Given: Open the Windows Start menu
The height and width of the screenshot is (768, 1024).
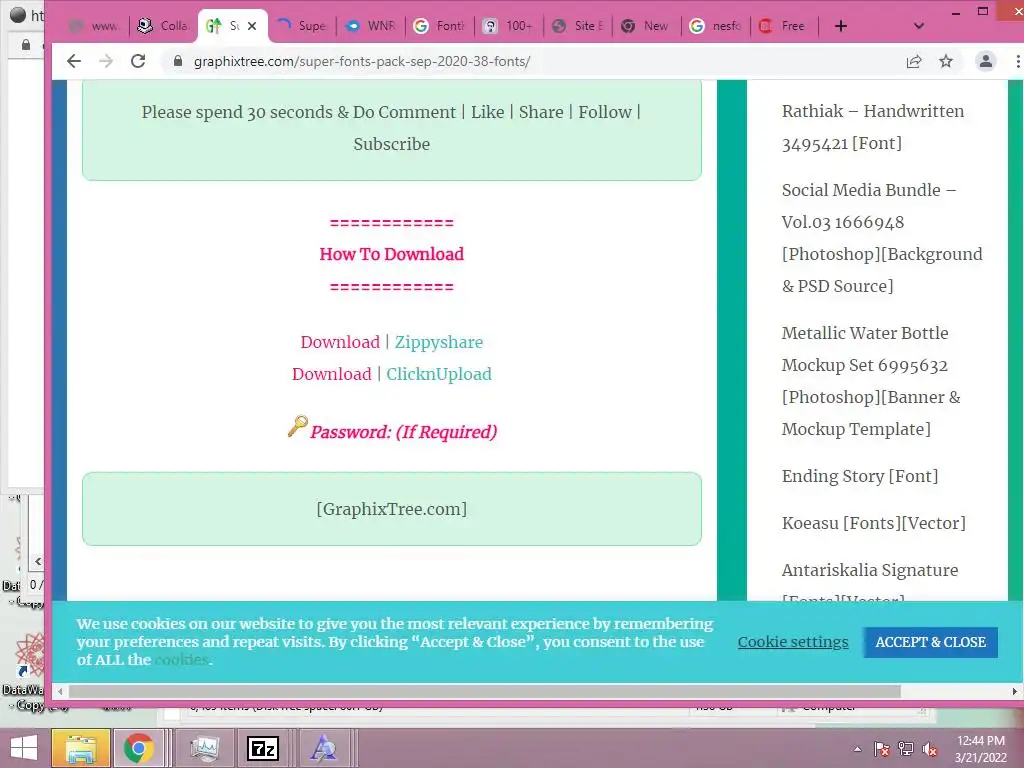Looking at the screenshot, I should click(24, 748).
